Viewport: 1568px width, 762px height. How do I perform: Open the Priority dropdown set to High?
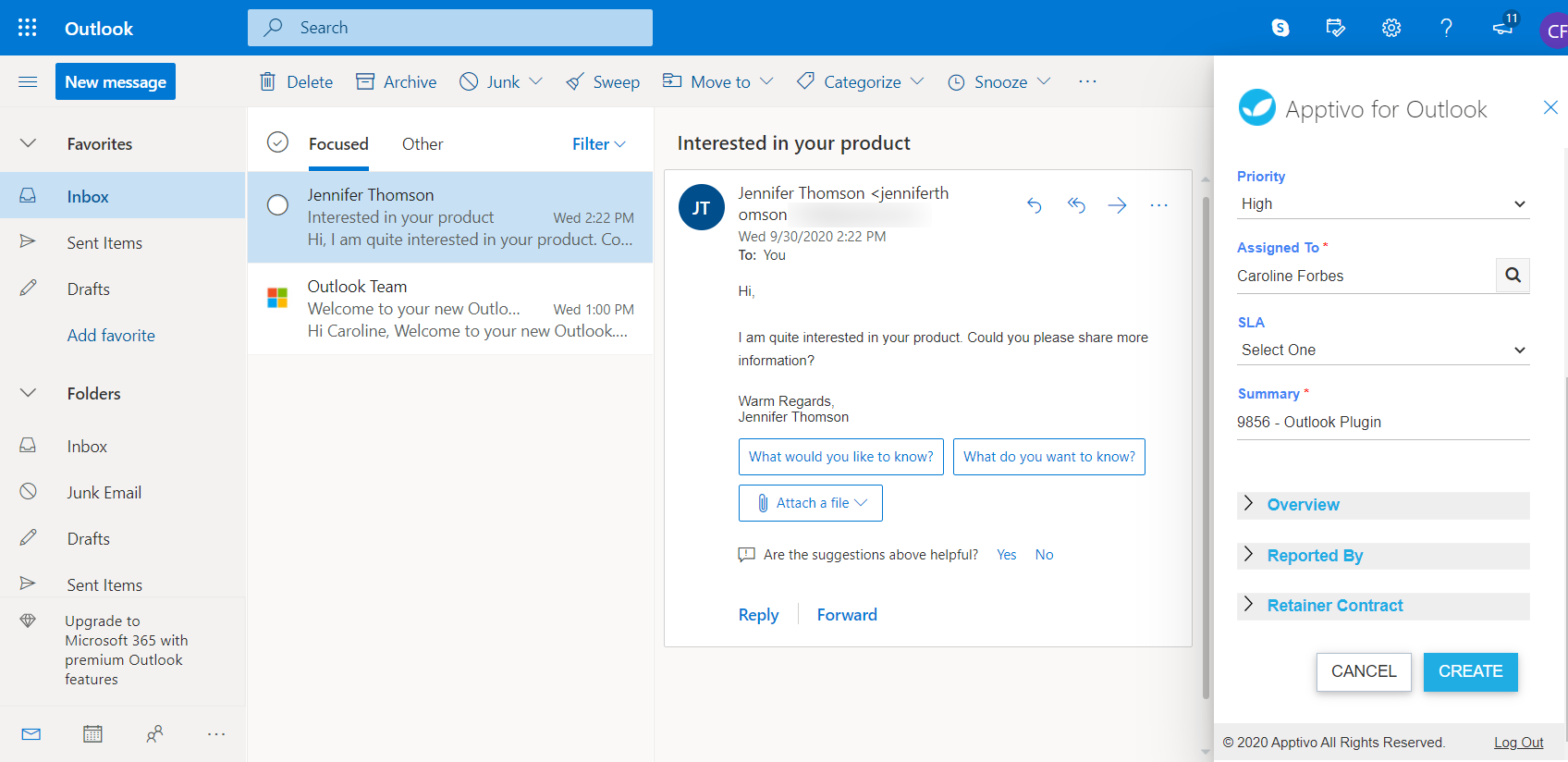pos(1382,204)
